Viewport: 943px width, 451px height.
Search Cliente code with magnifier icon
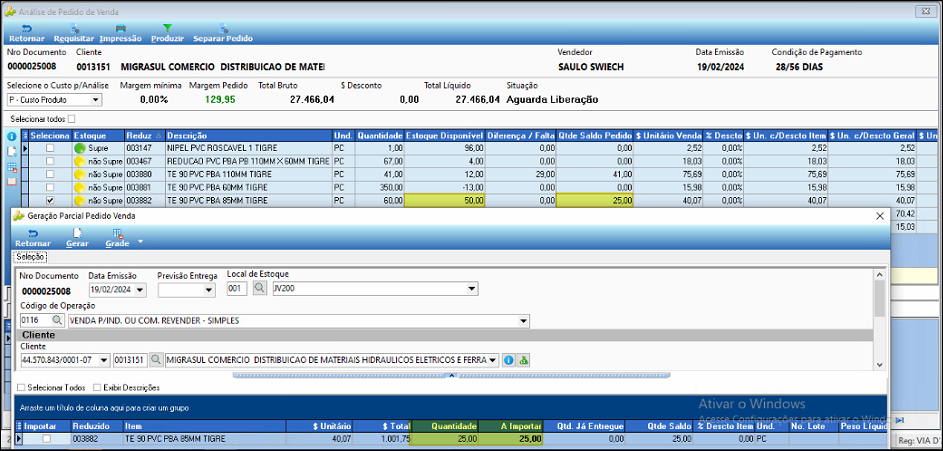click(x=156, y=360)
